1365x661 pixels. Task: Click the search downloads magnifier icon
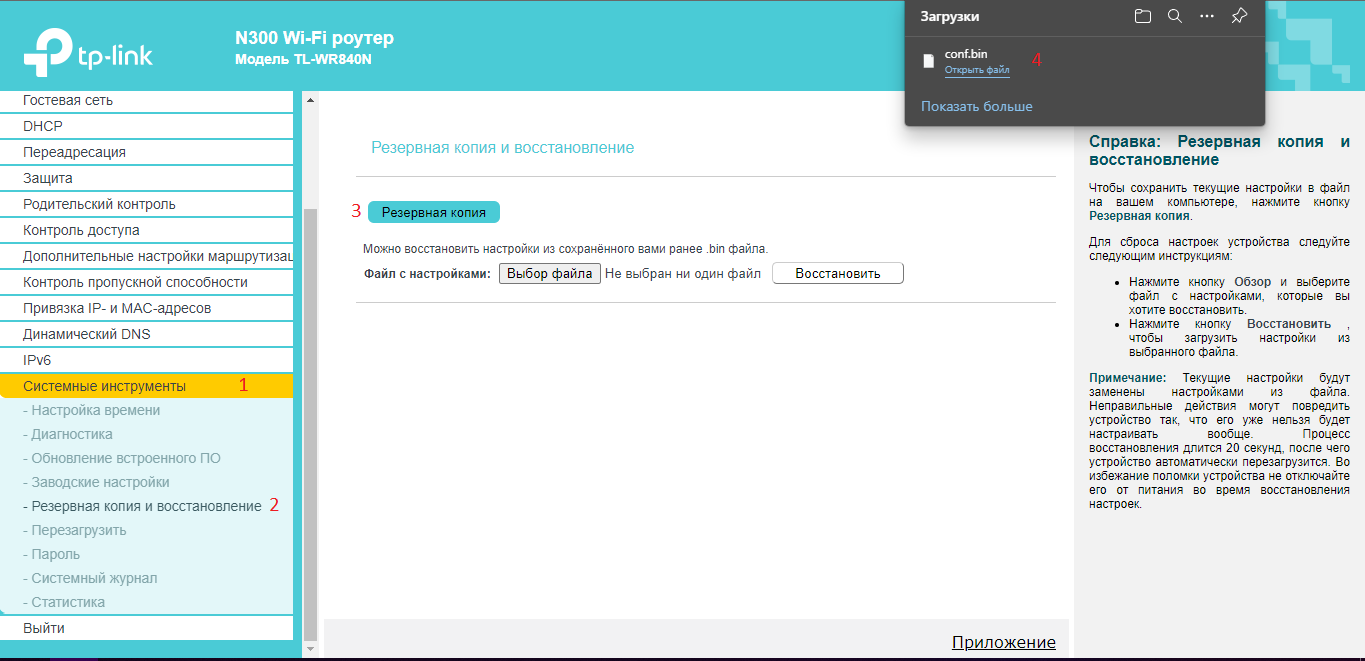[x=1175, y=16]
